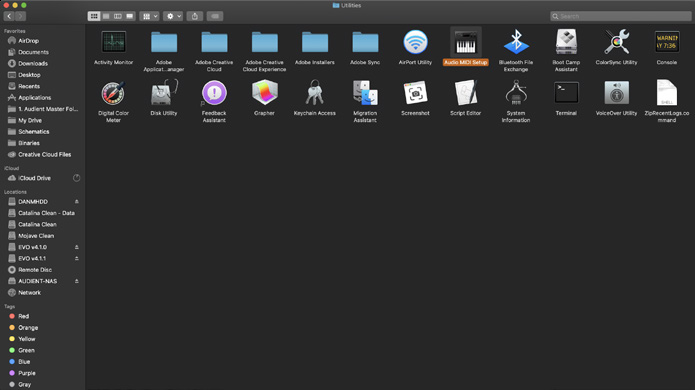Open the group-by arrangement dropdown
Screen dimensions: 695x390
(x=149, y=16)
